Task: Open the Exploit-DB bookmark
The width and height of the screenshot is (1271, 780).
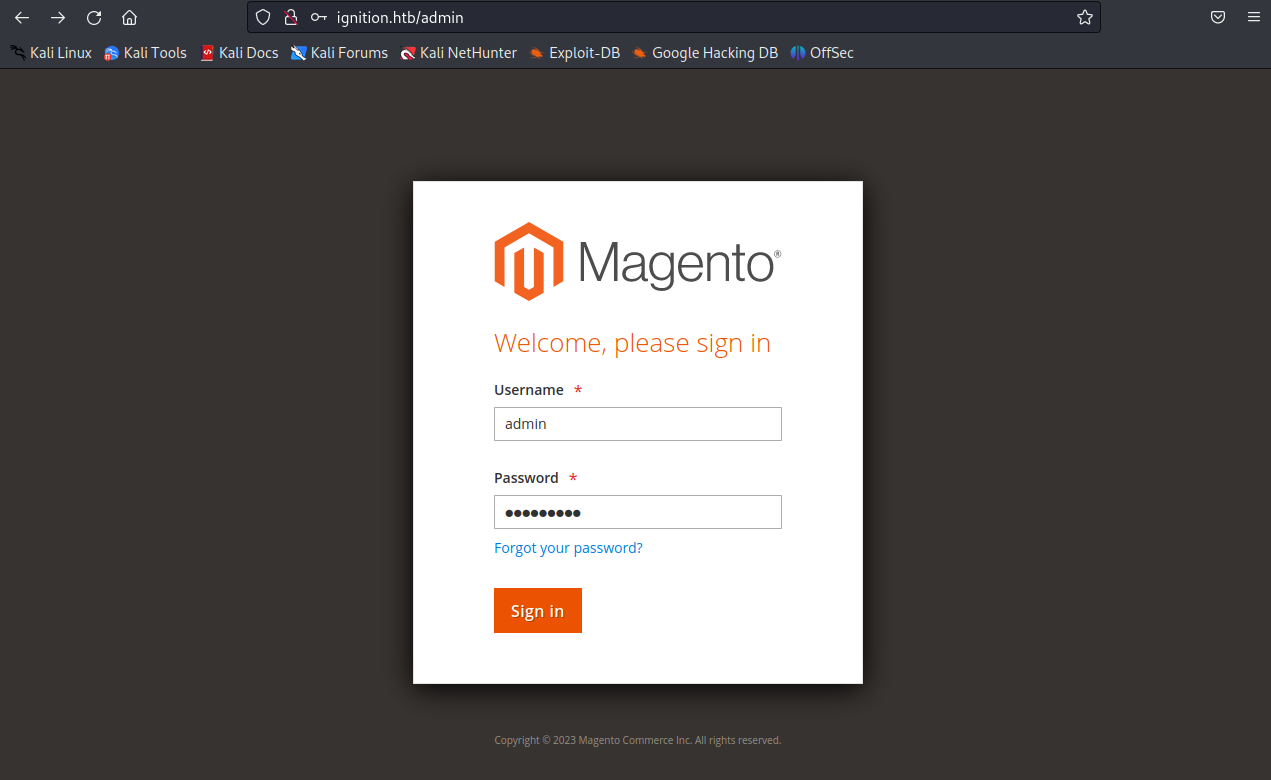Action: point(575,53)
